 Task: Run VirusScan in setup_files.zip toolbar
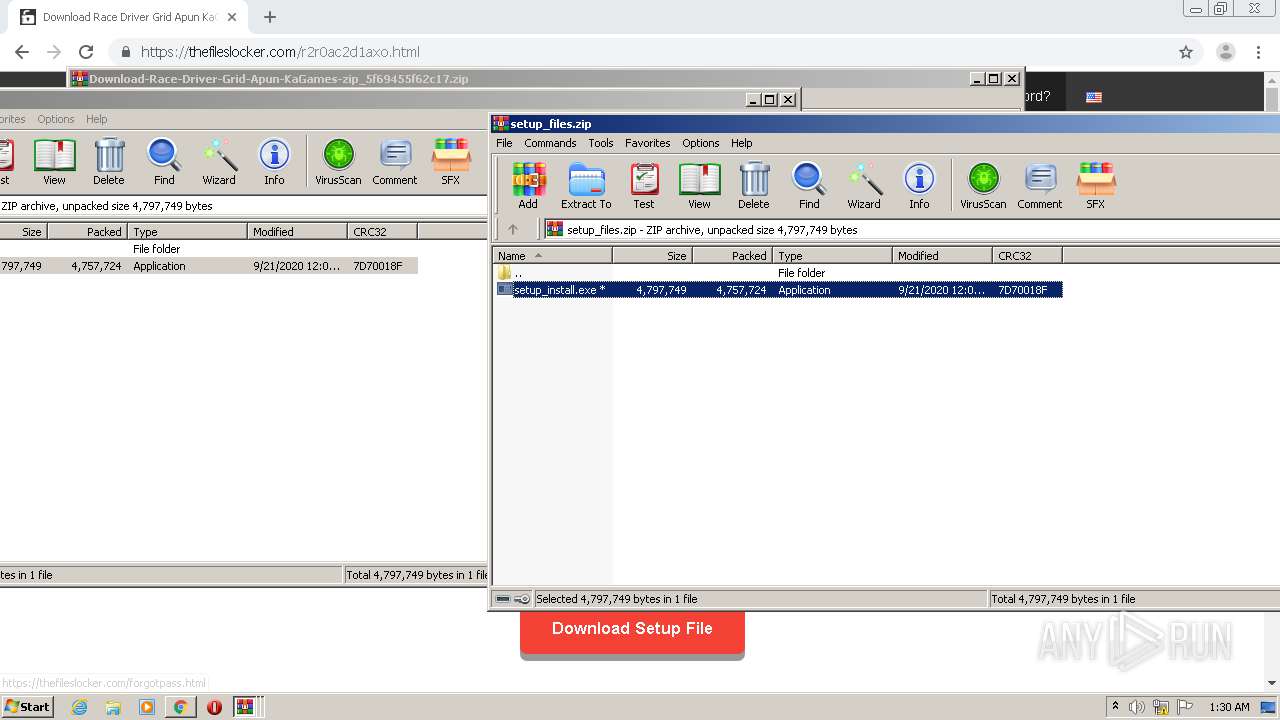pyautogui.click(x=983, y=186)
